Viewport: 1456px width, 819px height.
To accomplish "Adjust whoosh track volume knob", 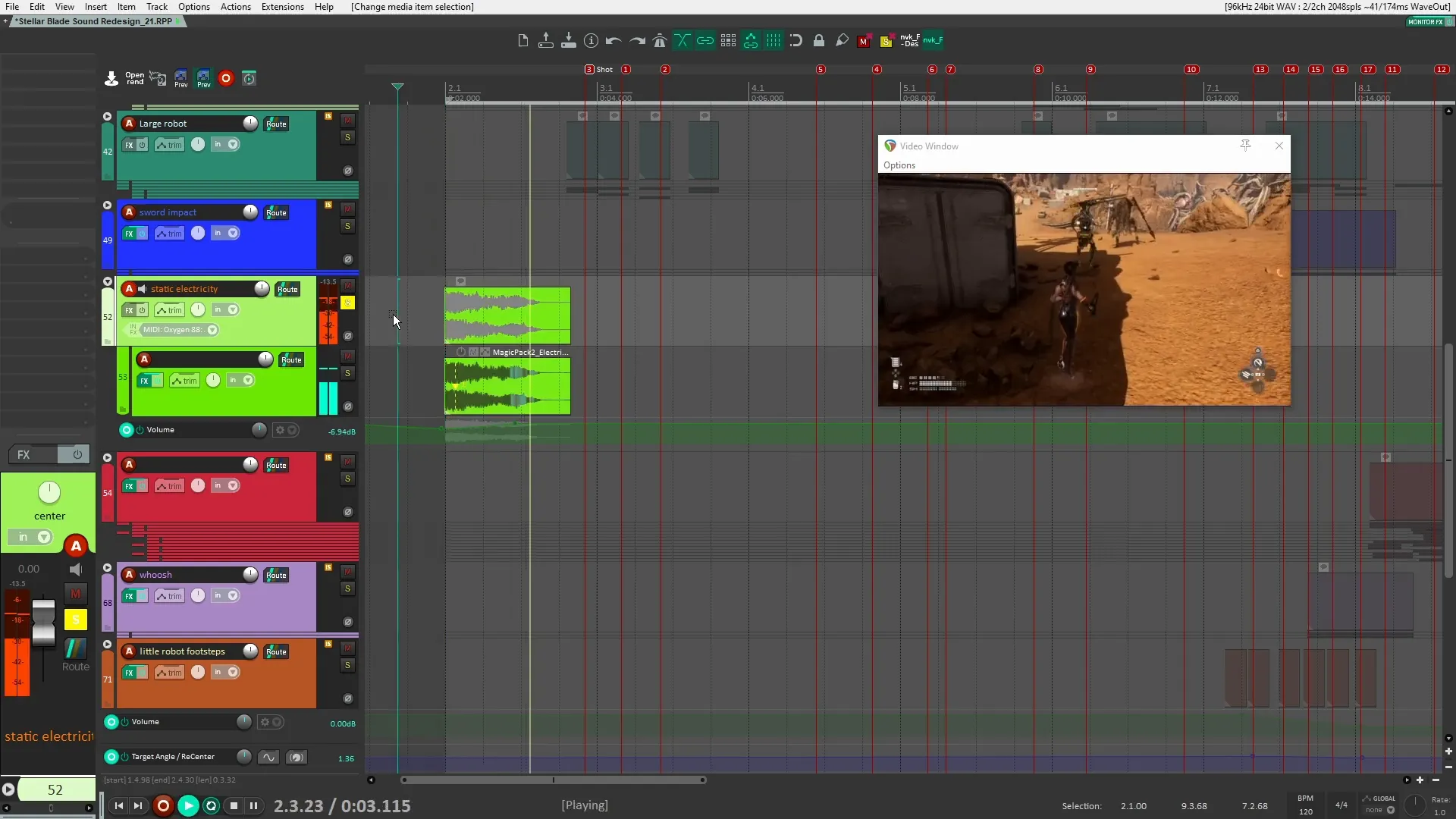I will (250, 575).
